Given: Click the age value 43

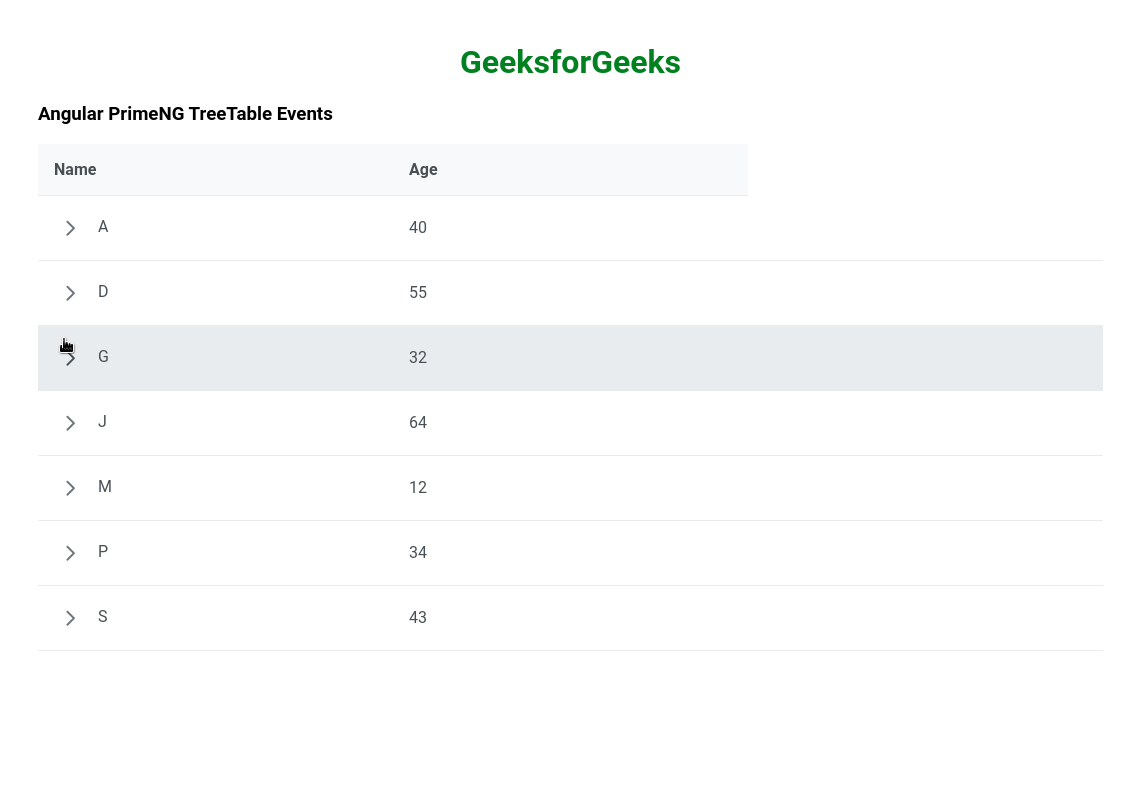Looking at the screenshot, I should pos(418,618).
